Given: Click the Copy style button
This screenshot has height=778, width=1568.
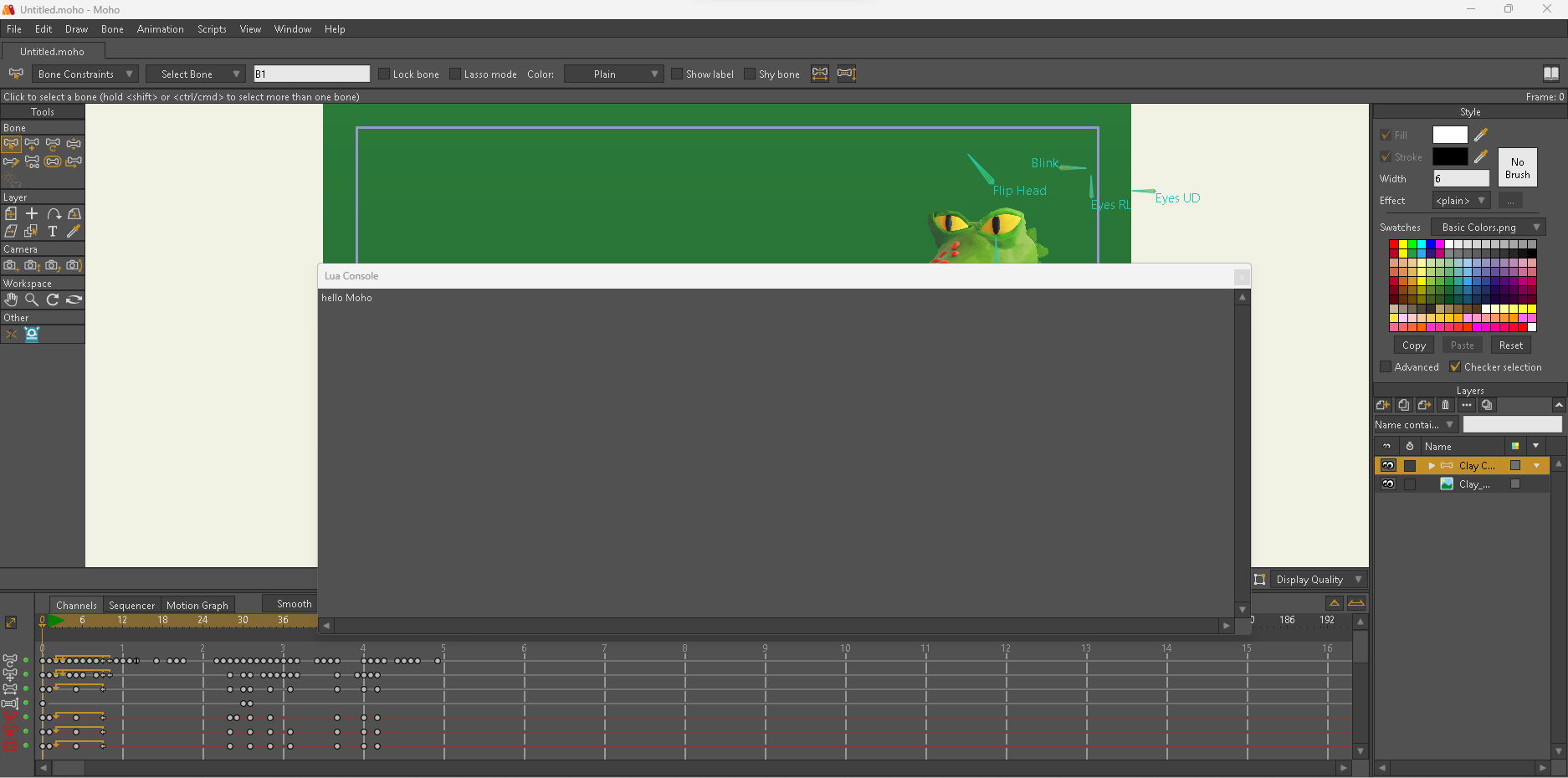Looking at the screenshot, I should pos(1413,345).
